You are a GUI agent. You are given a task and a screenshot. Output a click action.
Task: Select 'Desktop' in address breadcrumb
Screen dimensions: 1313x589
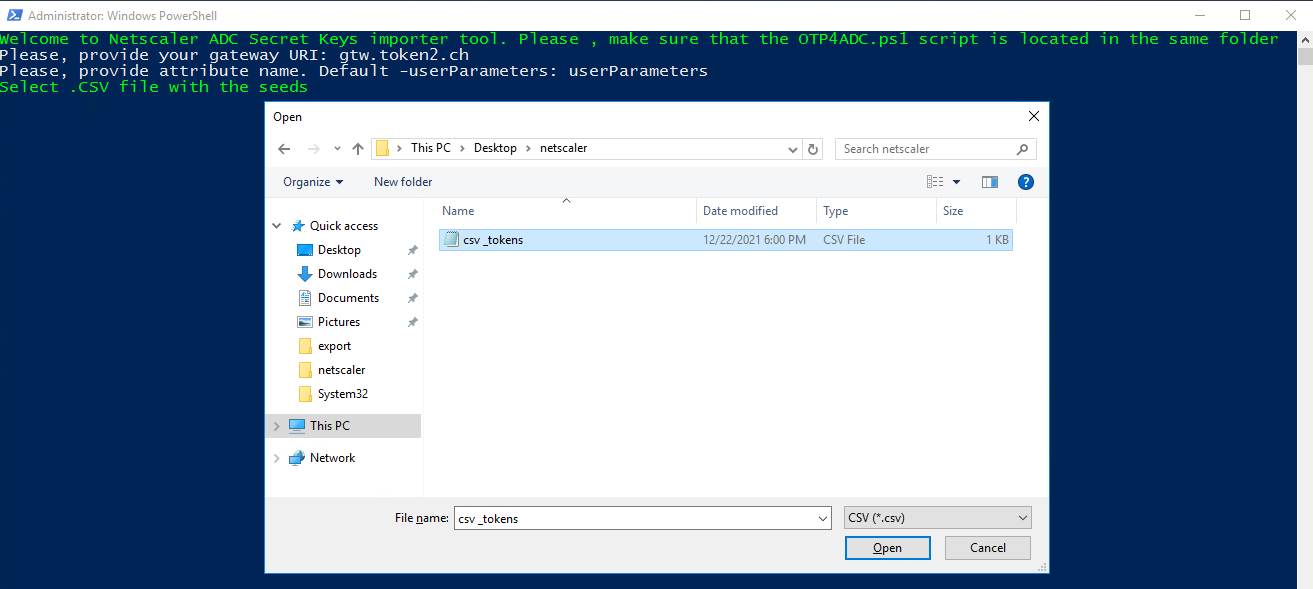[x=495, y=148]
